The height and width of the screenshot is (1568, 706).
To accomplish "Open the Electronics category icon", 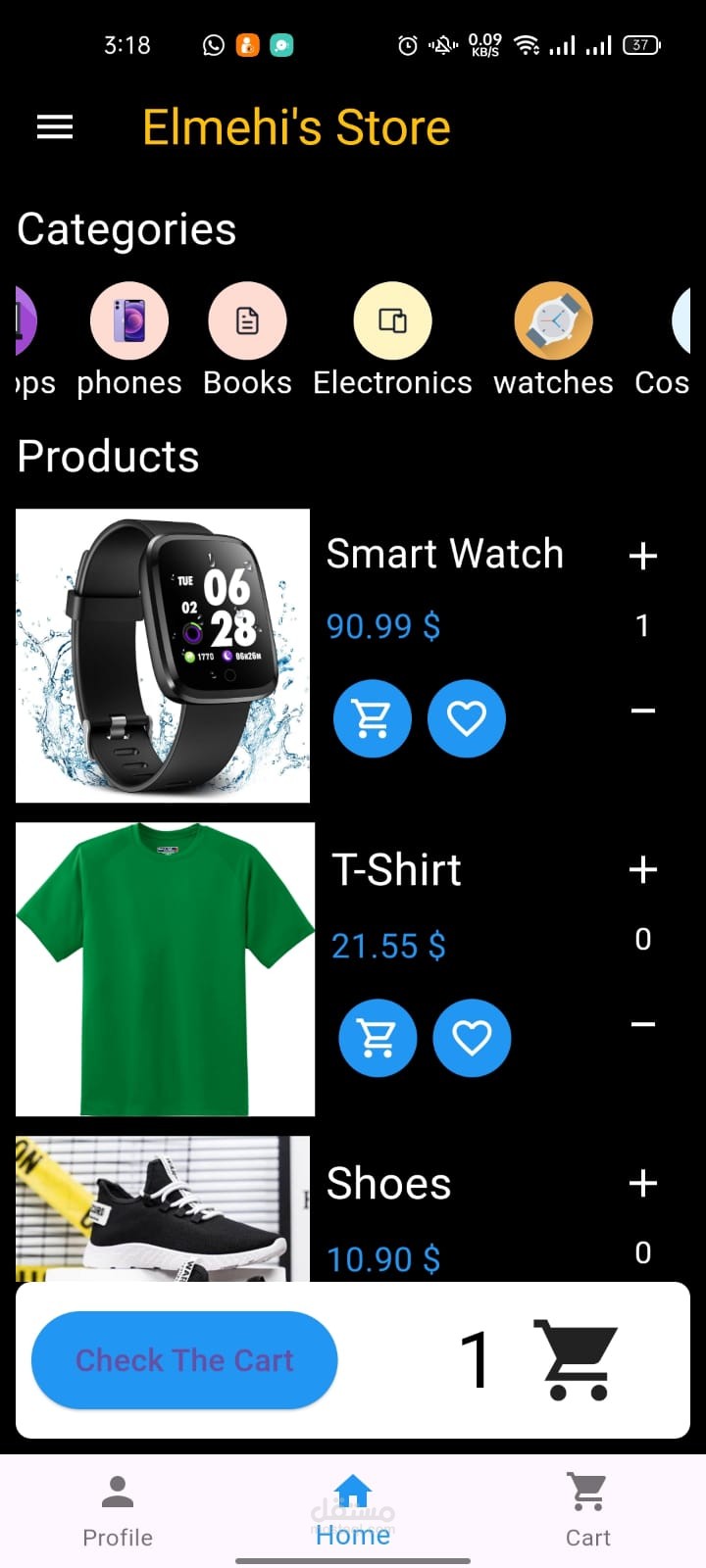I will coord(392,321).
